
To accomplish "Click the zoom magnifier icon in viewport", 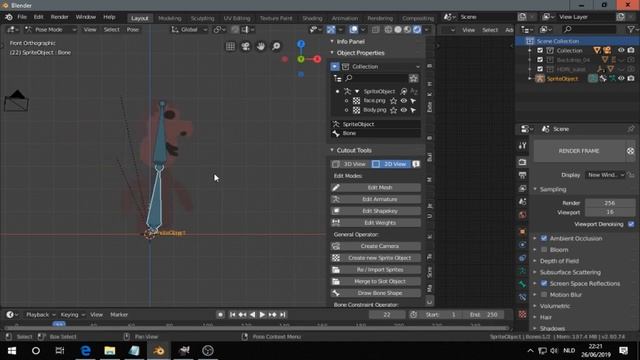I will coord(276,47).
